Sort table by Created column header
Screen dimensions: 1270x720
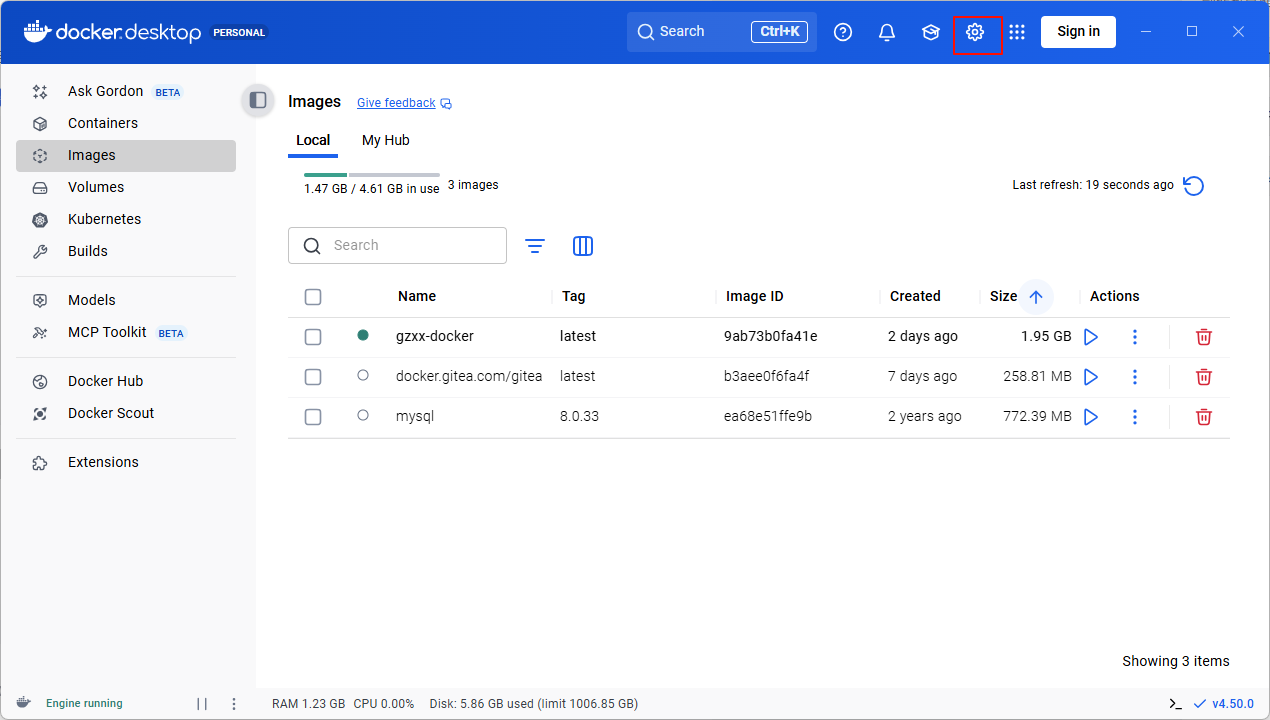915,297
